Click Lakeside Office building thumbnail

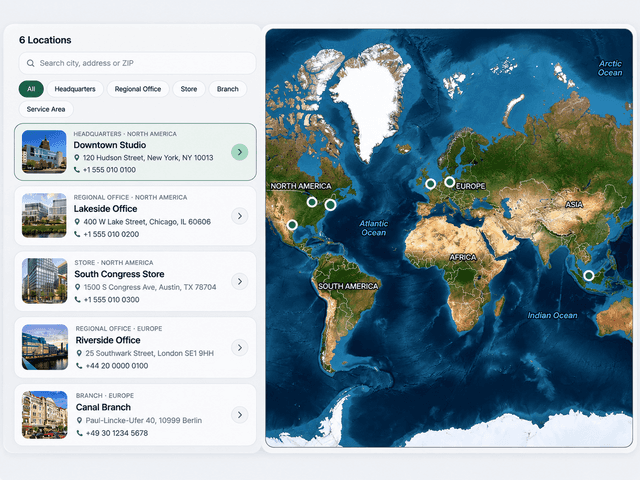[x=44, y=216]
